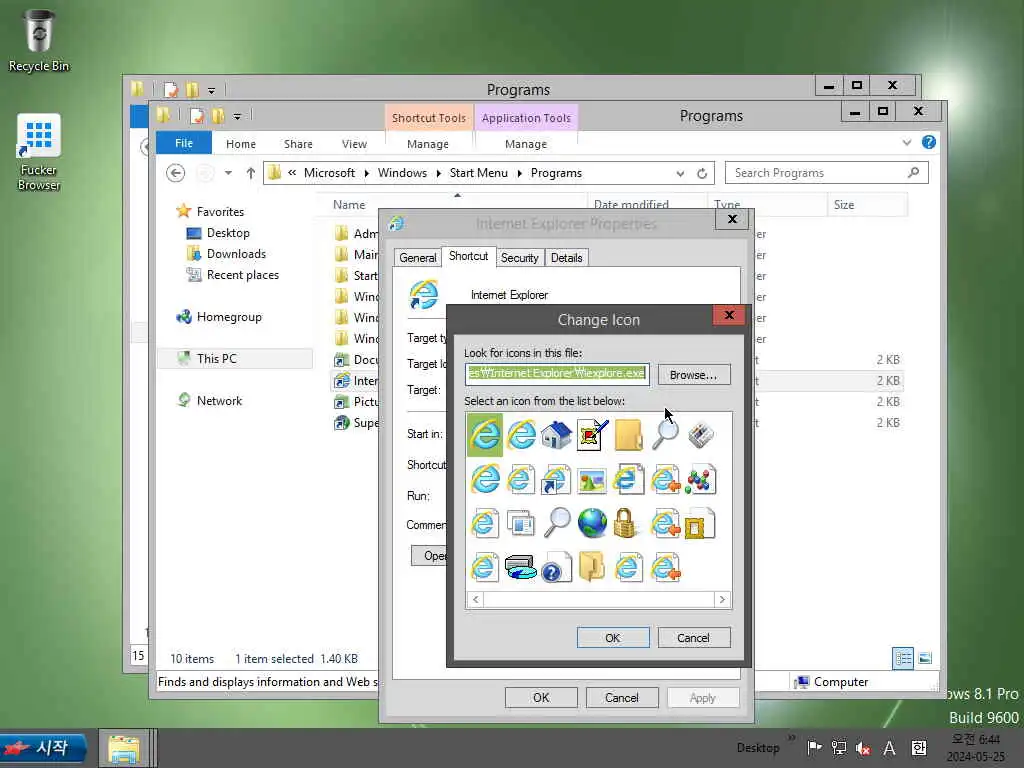Pick the scanner with blue disc icon
The image size is (1024, 768).
pos(520,567)
